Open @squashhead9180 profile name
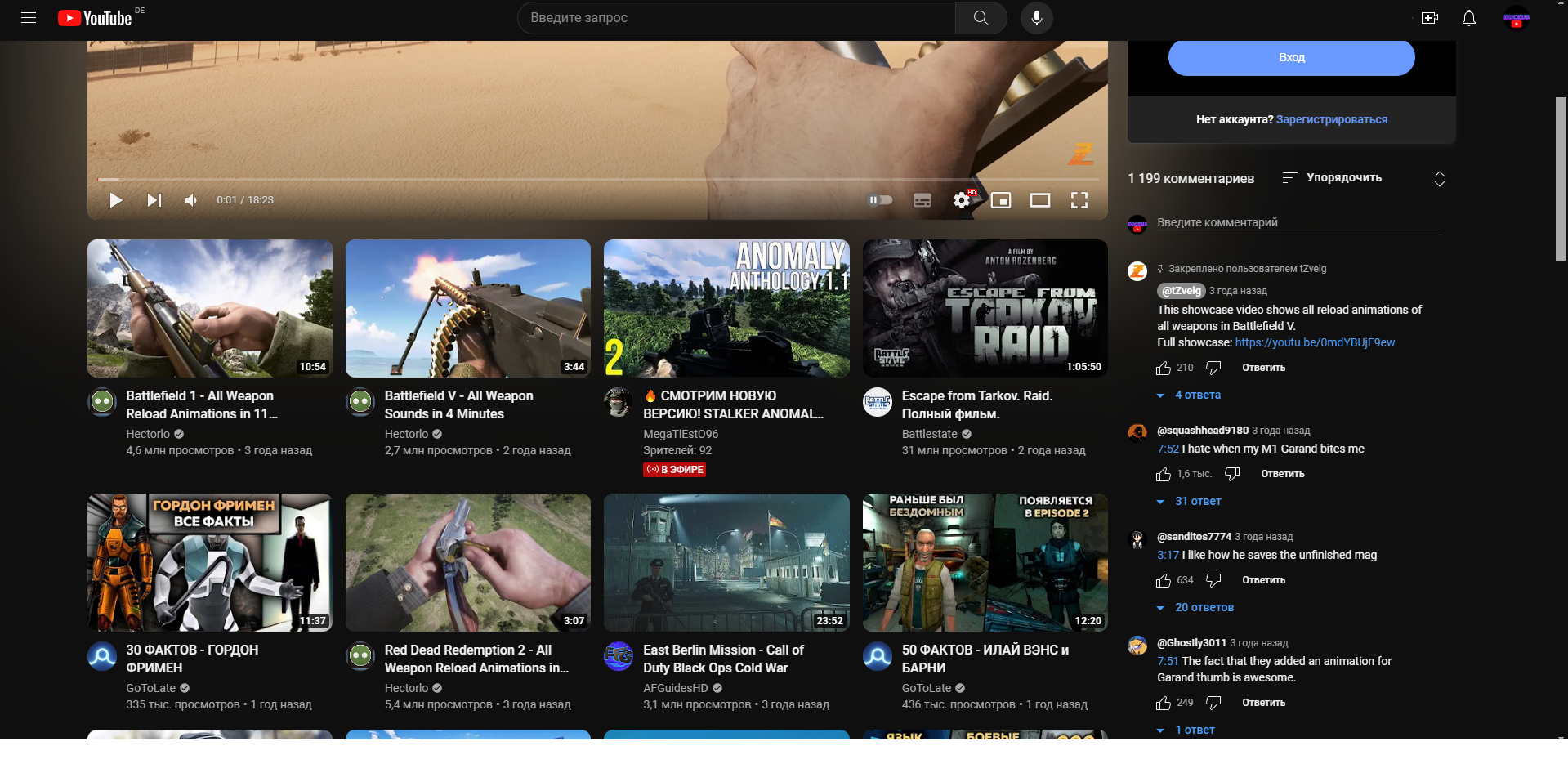1568x764 pixels. 1203,431
